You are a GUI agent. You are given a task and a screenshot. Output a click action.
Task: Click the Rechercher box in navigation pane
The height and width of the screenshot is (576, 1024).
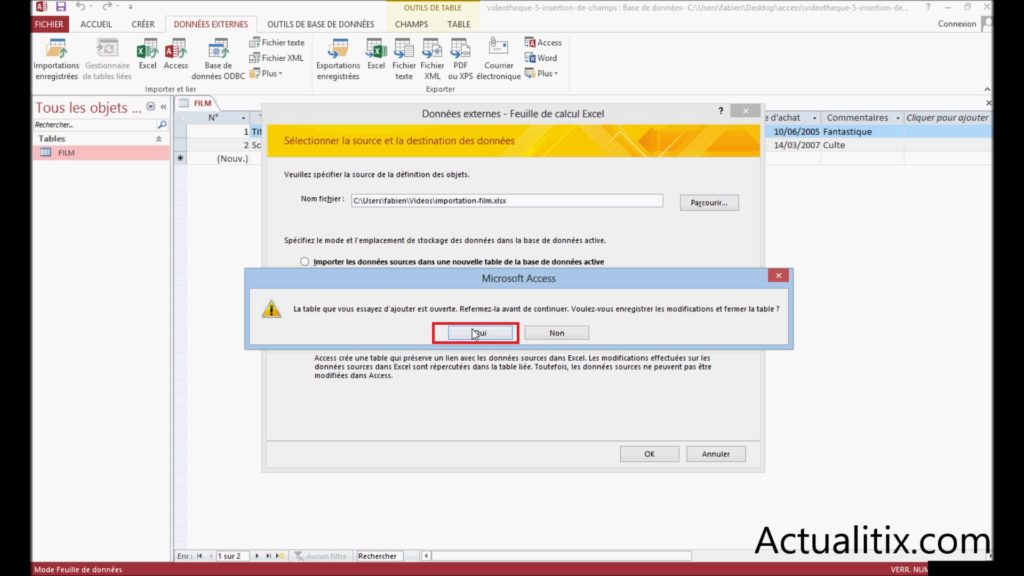pyautogui.click(x=95, y=125)
